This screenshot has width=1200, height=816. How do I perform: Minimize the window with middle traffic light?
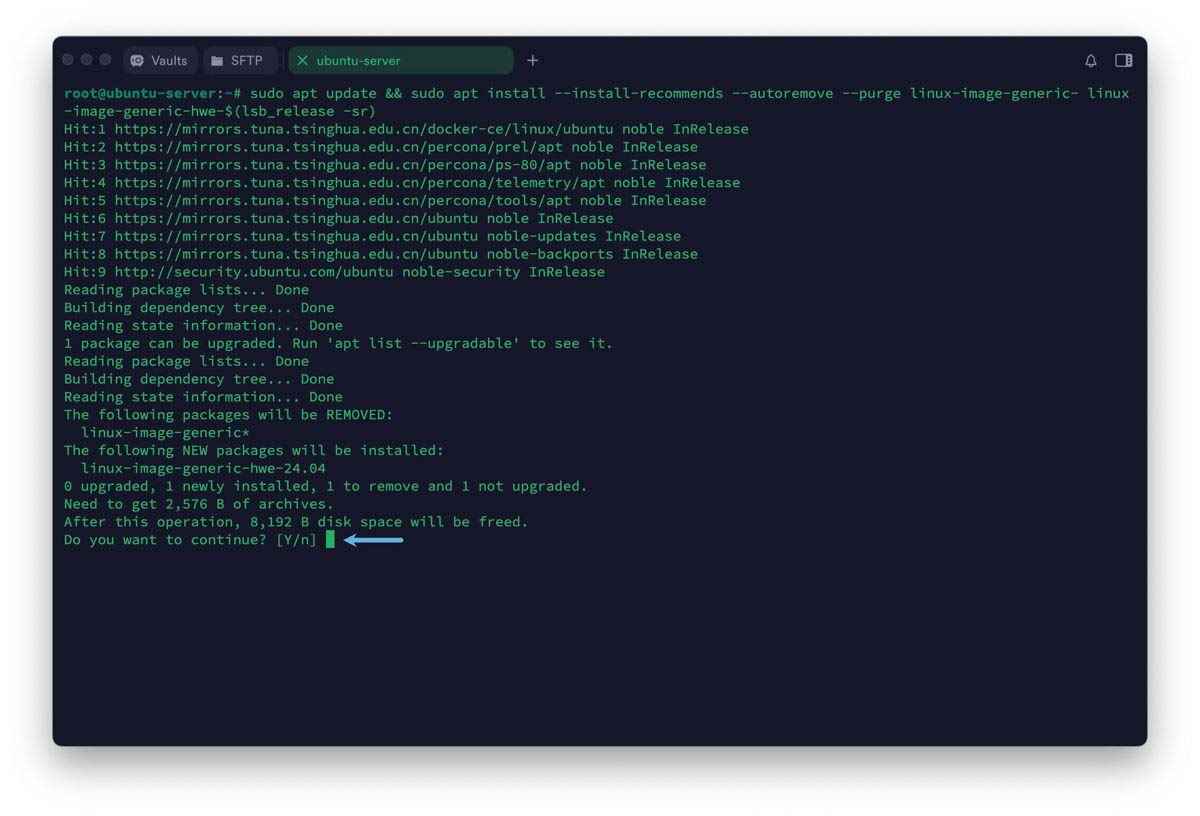click(87, 60)
